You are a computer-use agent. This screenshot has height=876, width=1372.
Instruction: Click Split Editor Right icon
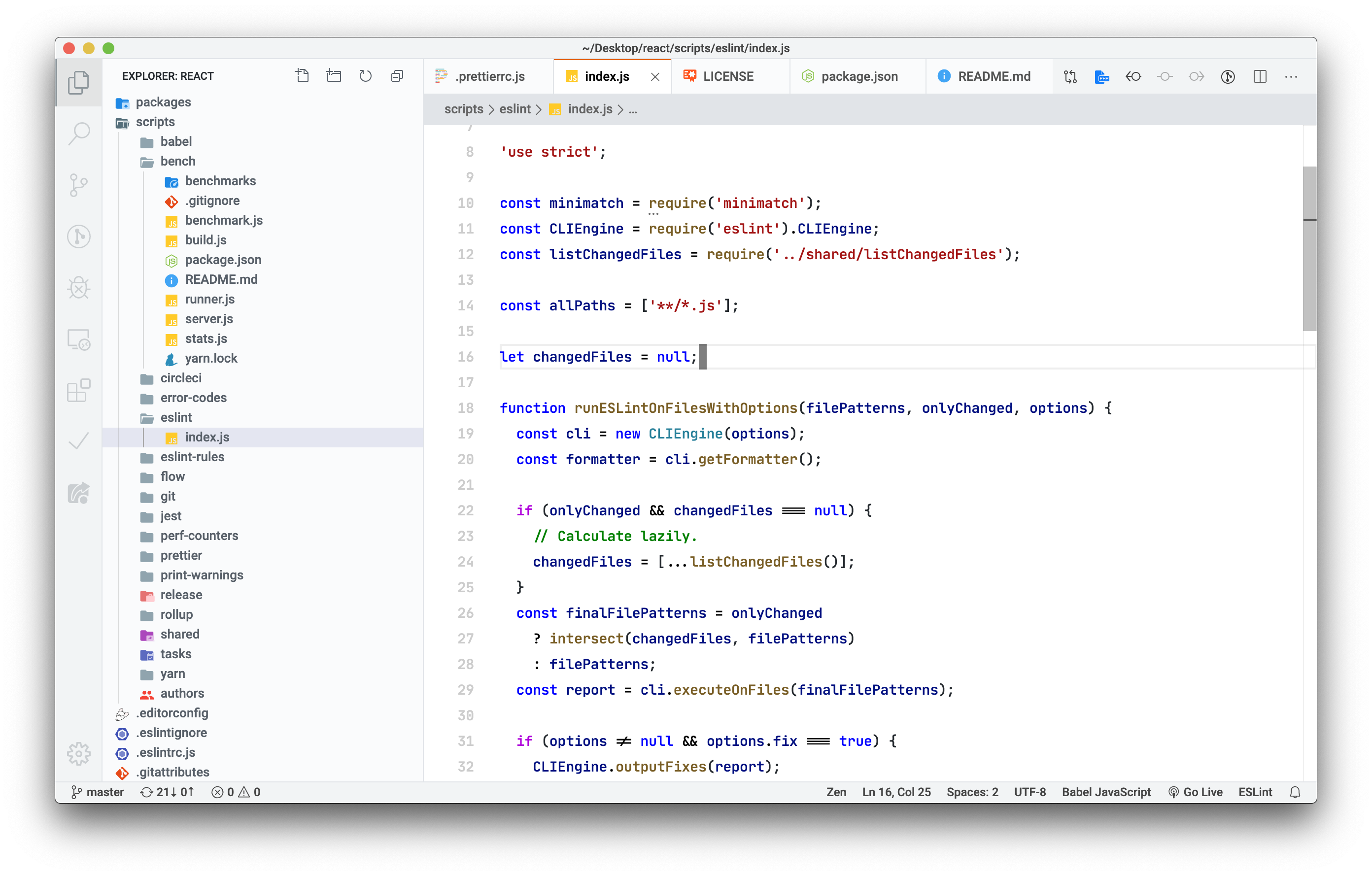pos(1260,76)
